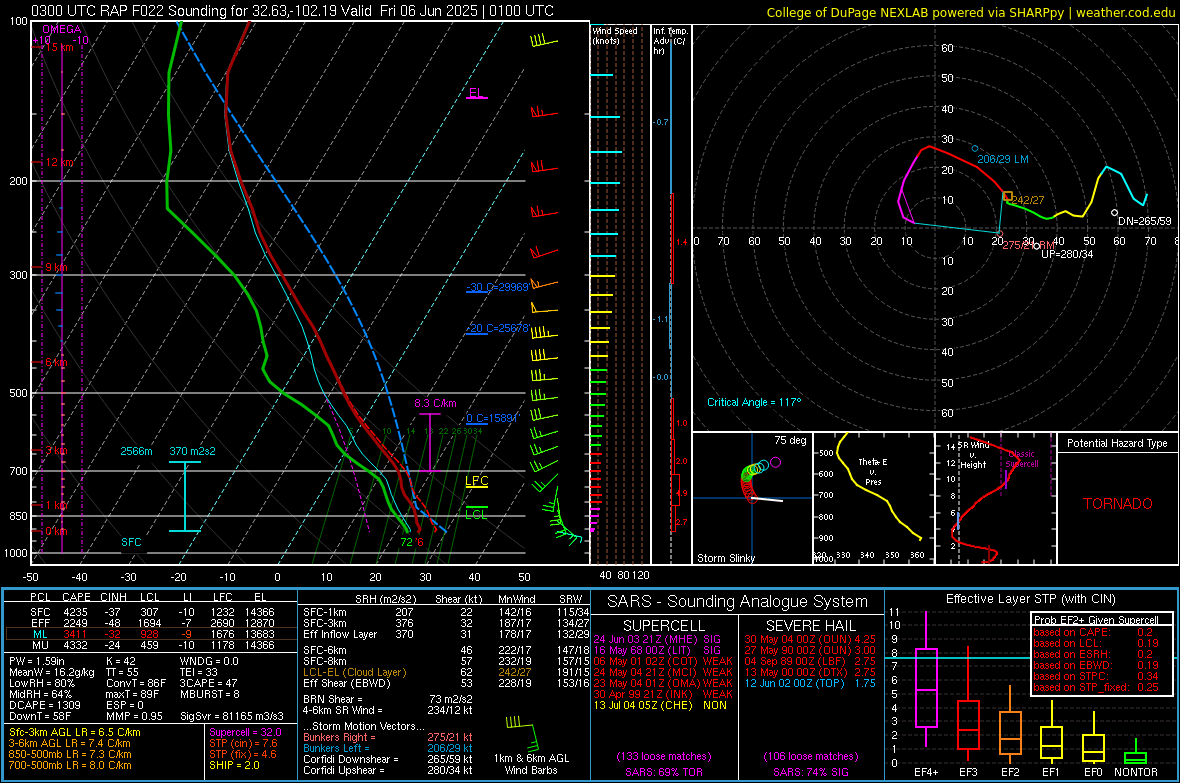Click the 'SARS: 69% TOR' result
Image resolution: width=1180 pixels, height=783 pixels.
tap(663, 772)
